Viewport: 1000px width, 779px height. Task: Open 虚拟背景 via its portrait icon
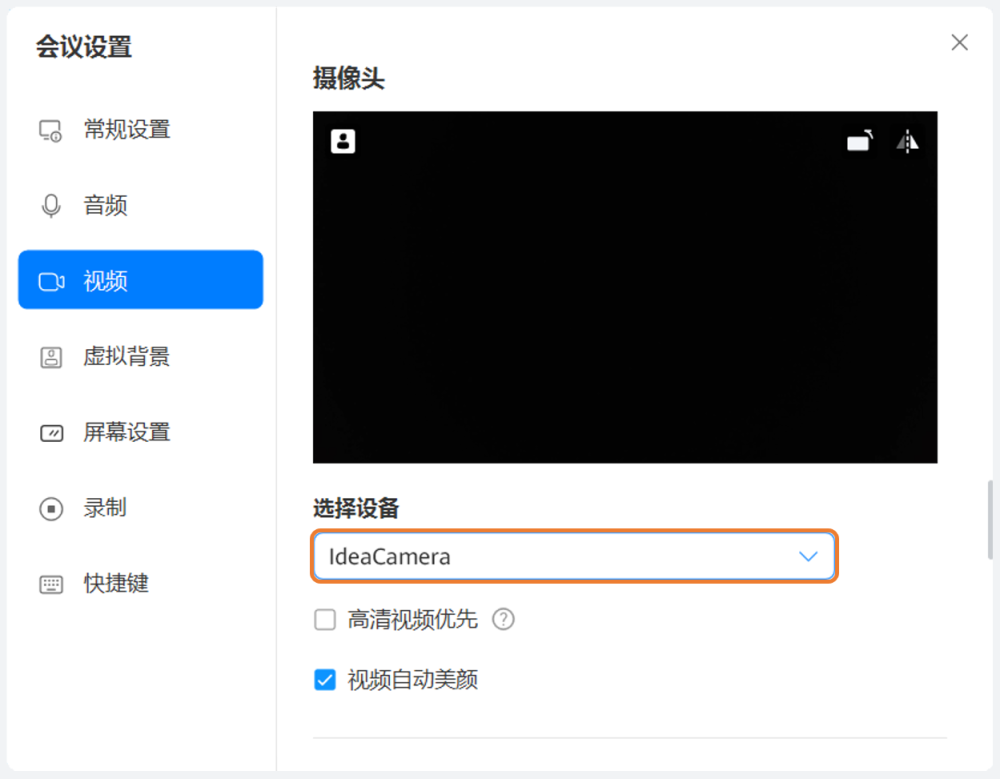click(50, 356)
